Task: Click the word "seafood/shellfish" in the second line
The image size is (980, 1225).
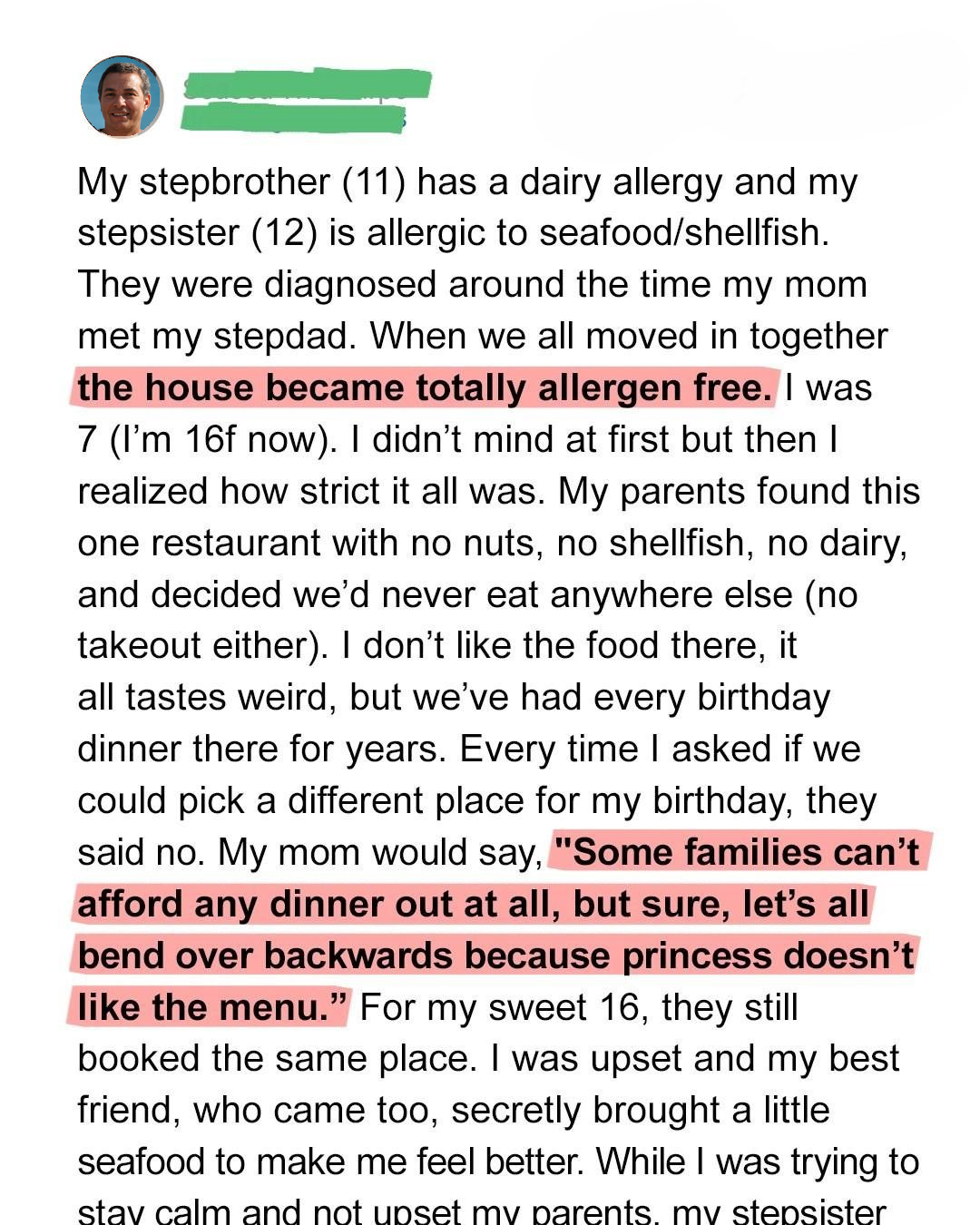Action: pos(682,233)
